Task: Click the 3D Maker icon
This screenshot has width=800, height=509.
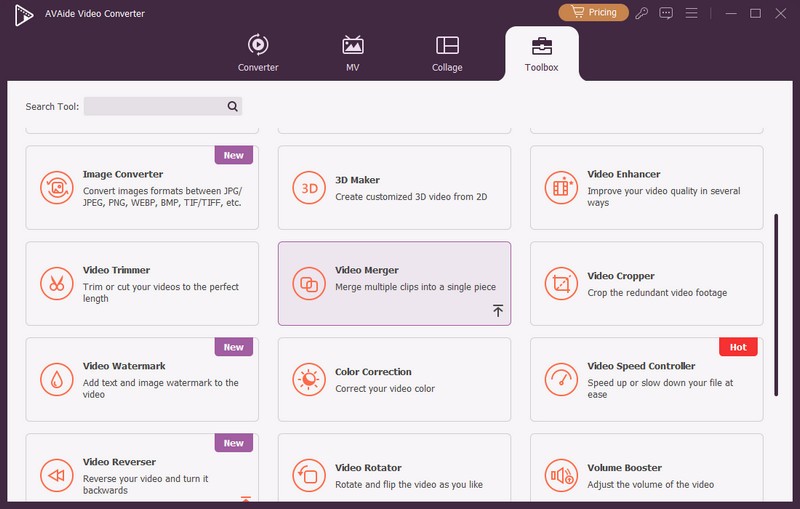Action: pyautogui.click(x=309, y=188)
